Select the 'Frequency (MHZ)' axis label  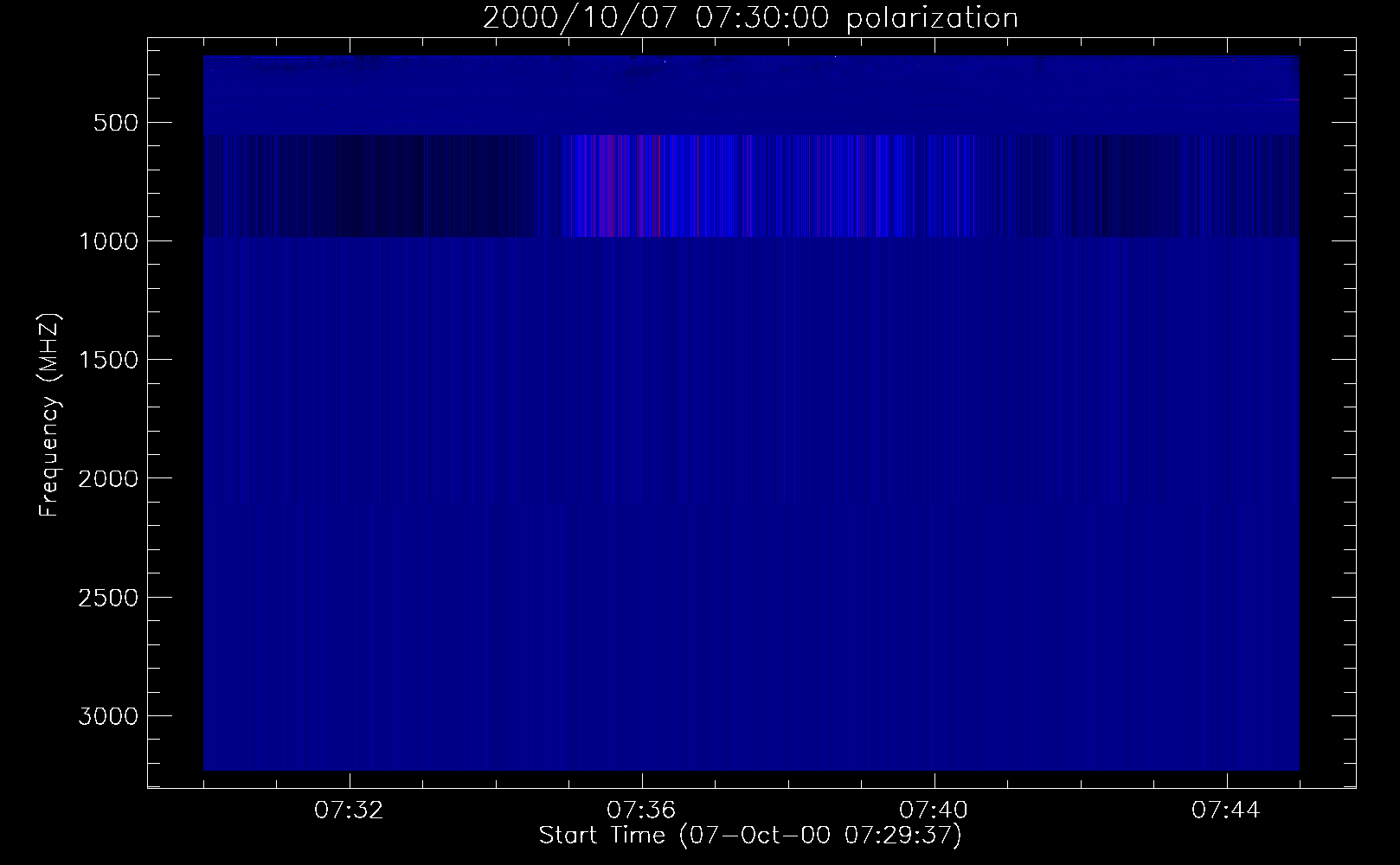click(x=49, y=415)
